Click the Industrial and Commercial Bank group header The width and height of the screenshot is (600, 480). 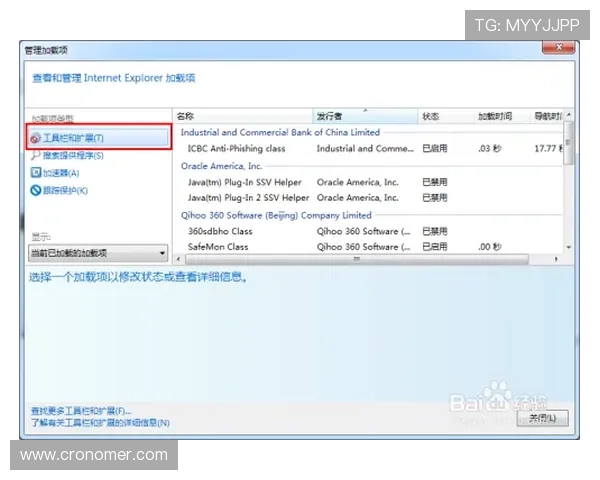(280, 132)
